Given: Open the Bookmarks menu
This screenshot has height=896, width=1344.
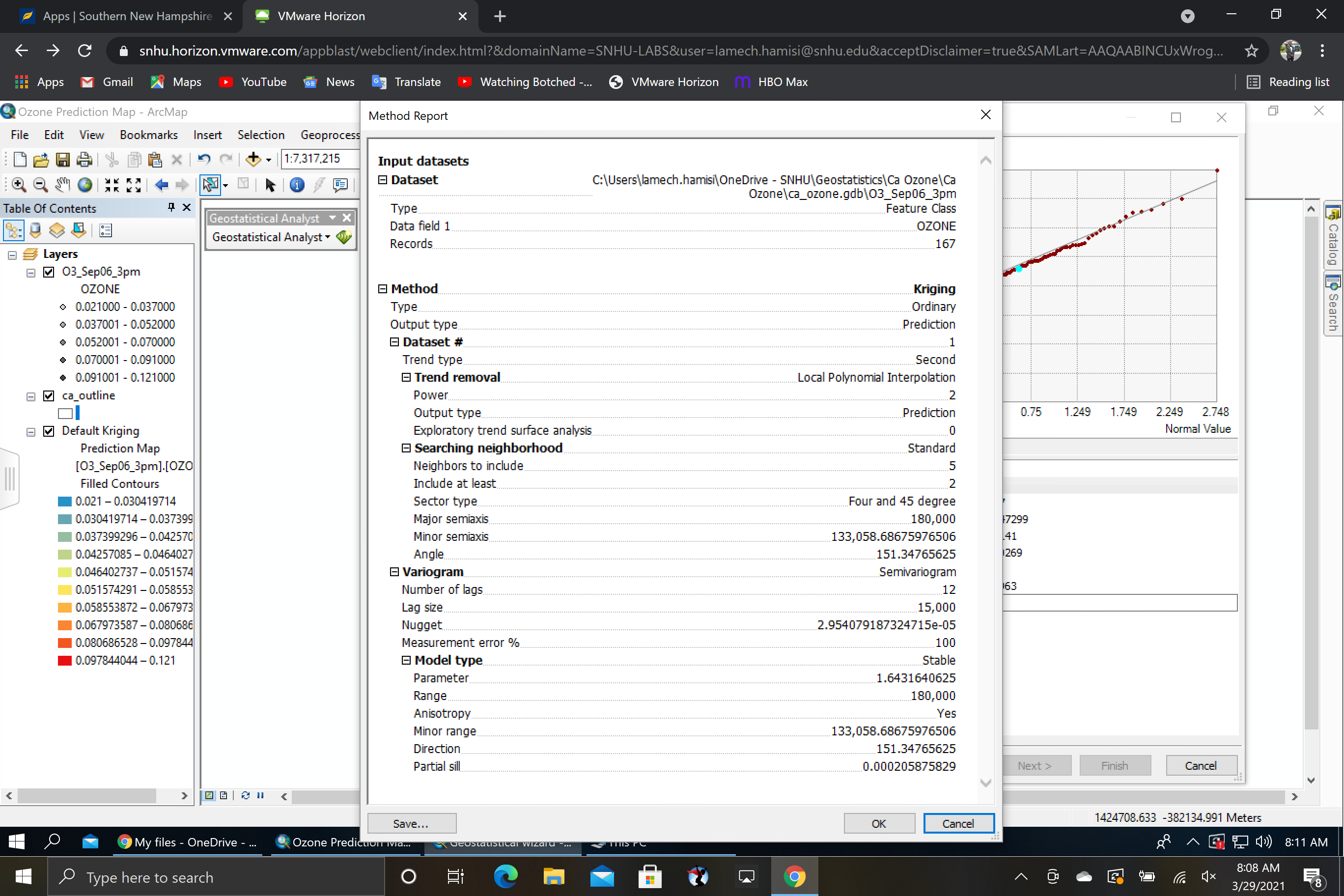Looking at the screenshot, I should coord(148,135).
